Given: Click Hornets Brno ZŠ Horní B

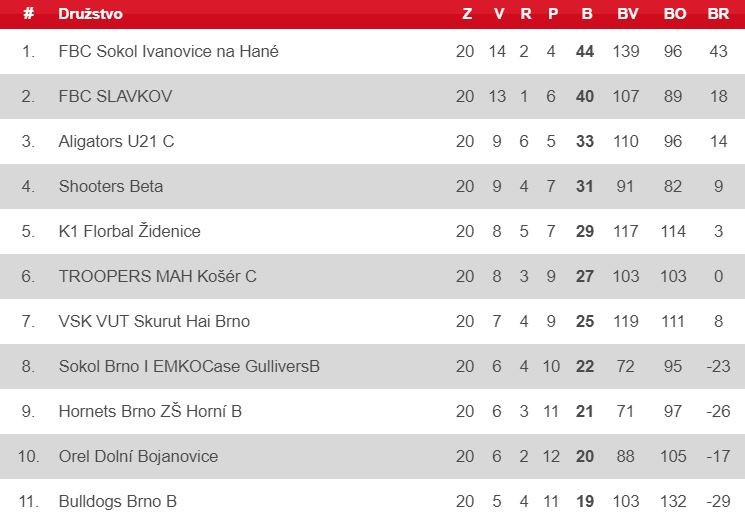Looking at the screenshot, I should point(150,411).
